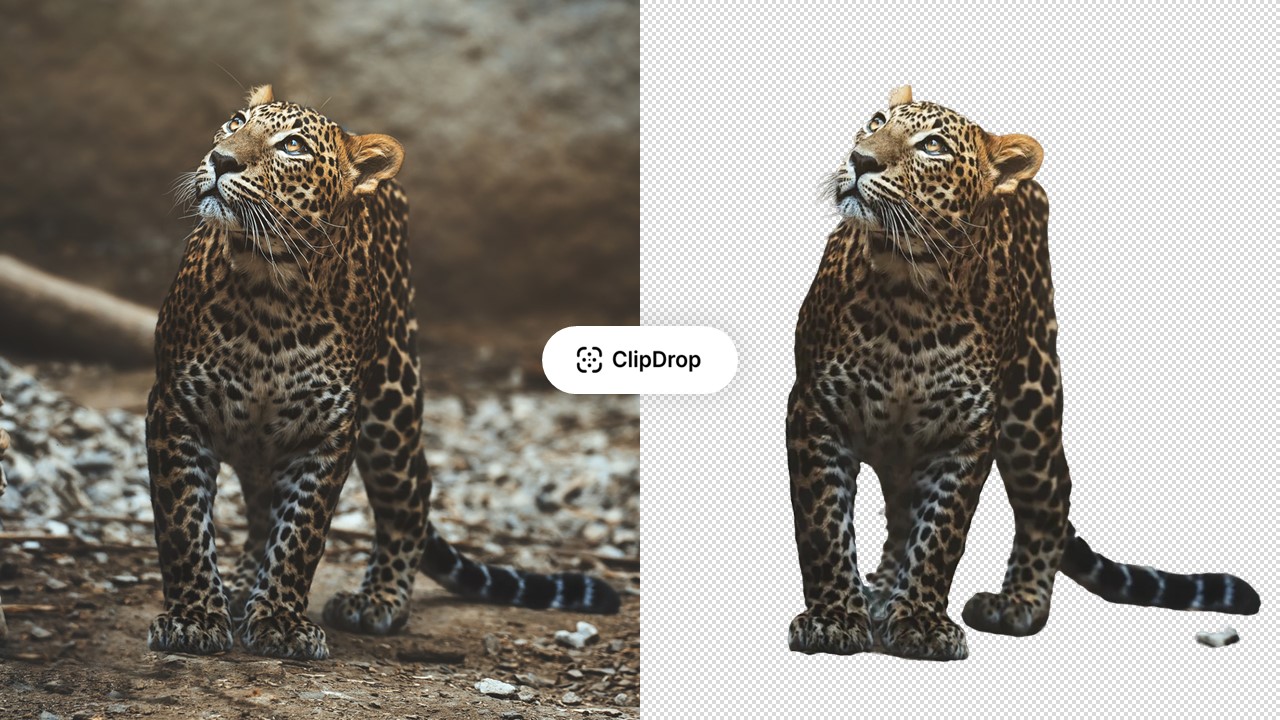The image size is (1280, 720).
Task: Click the leftover white rock fragment in cutout
Action: pos(1217,636)
